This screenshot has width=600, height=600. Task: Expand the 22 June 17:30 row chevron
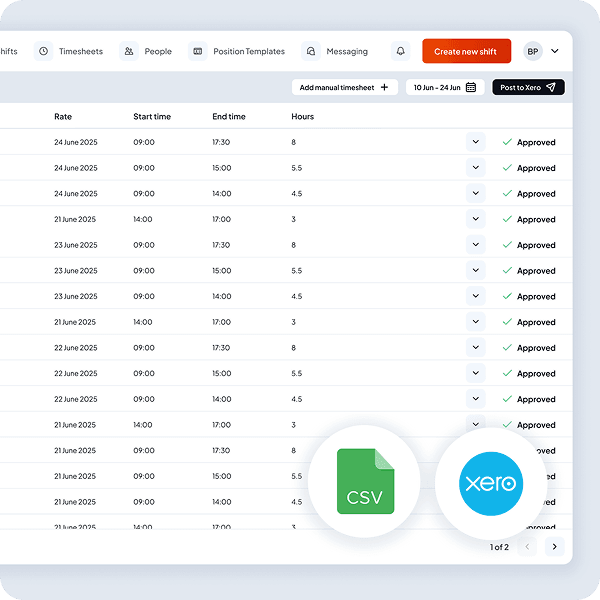pos(476,347)
